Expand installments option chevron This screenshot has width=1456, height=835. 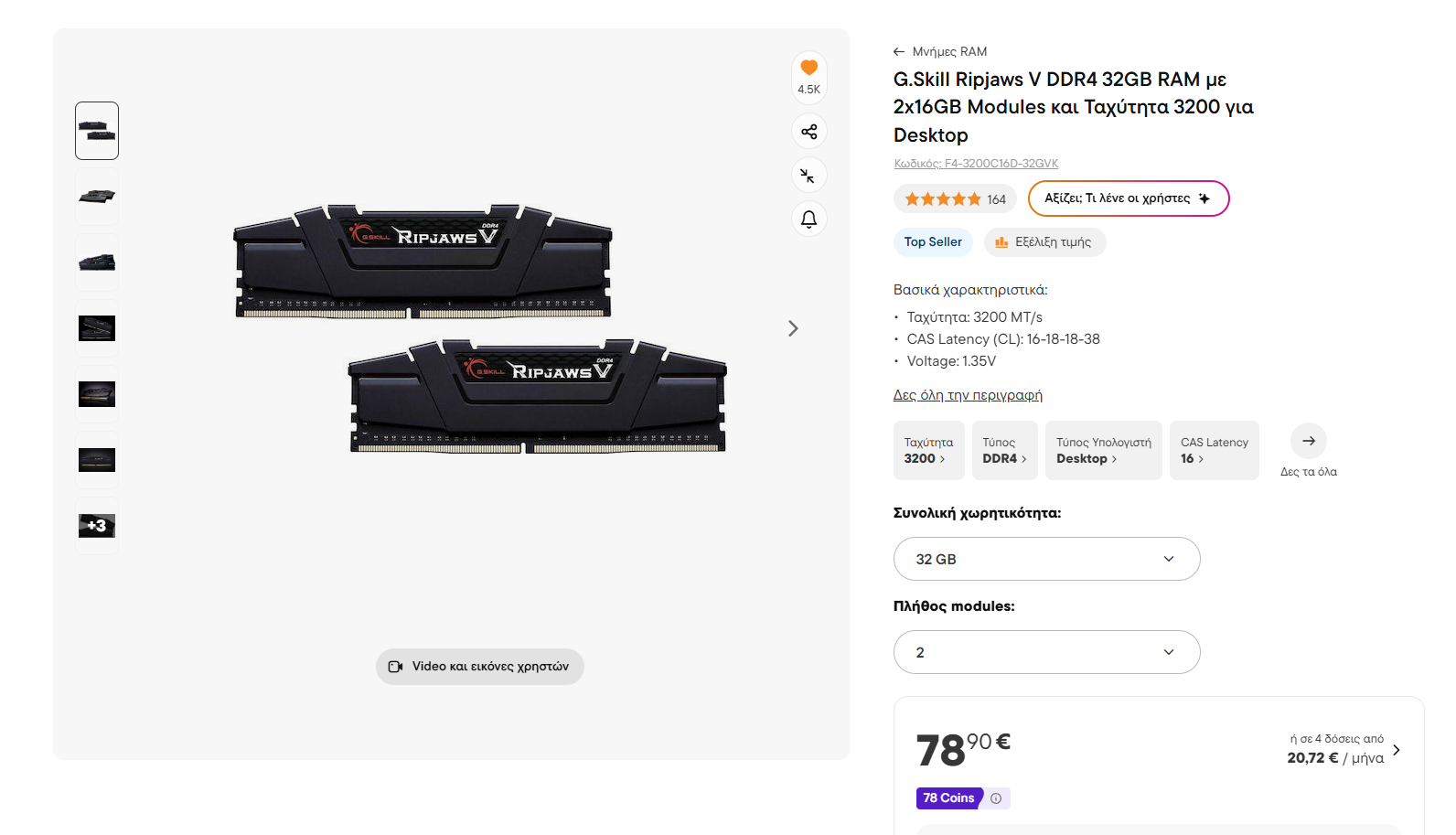click(1397, 750)
